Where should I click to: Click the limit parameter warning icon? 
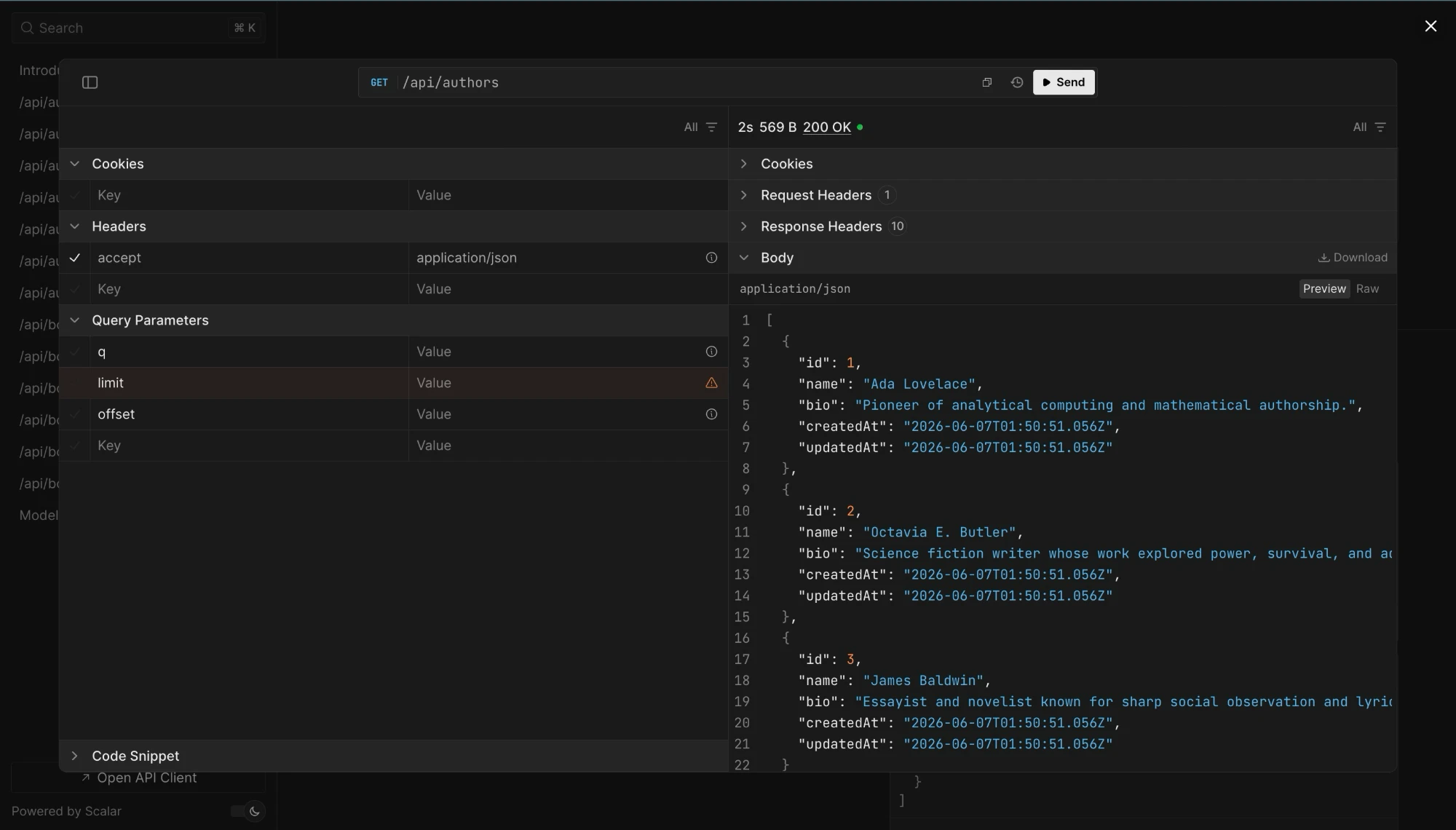pos(711,383)
